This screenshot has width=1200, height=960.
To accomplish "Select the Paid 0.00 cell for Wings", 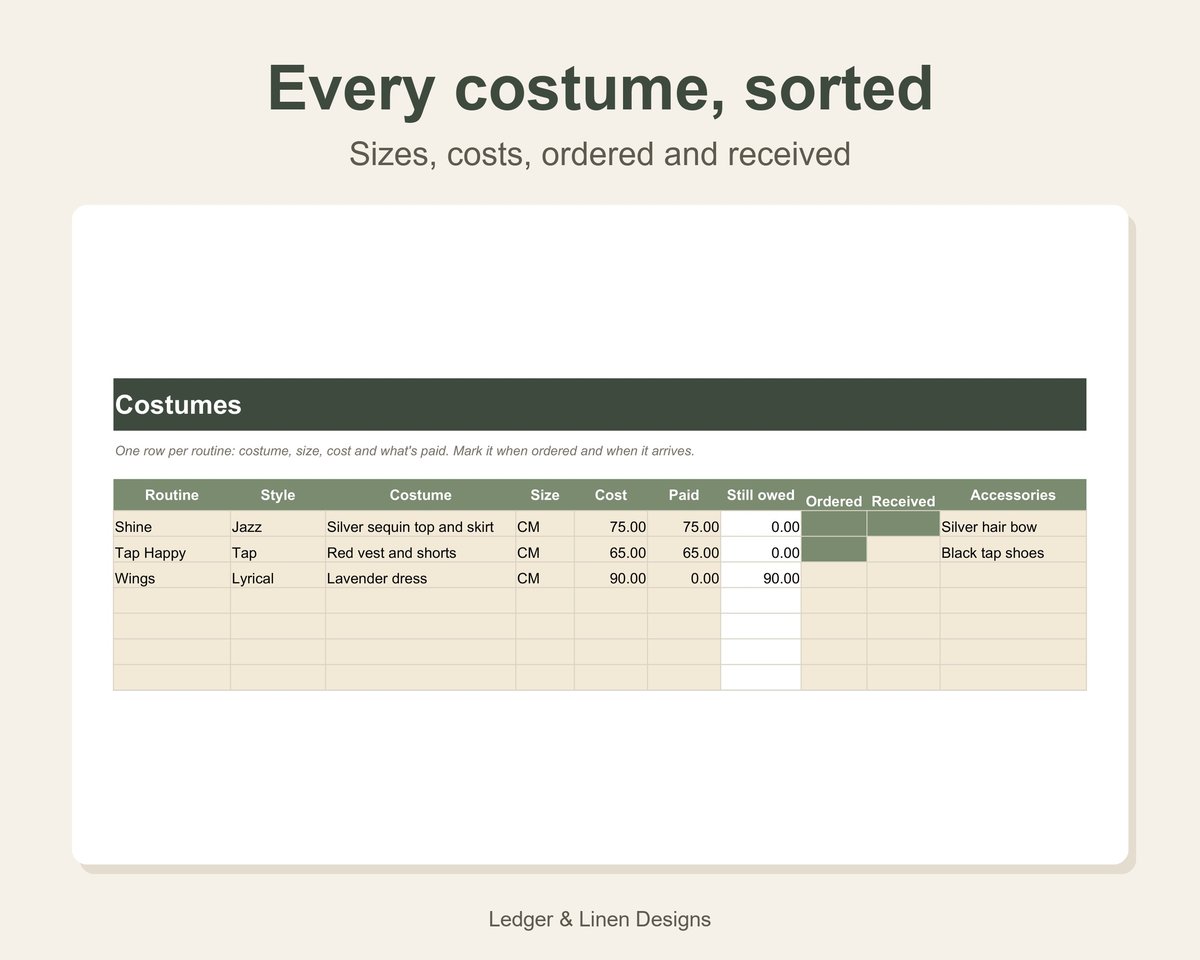I will [x=684, y=575].
